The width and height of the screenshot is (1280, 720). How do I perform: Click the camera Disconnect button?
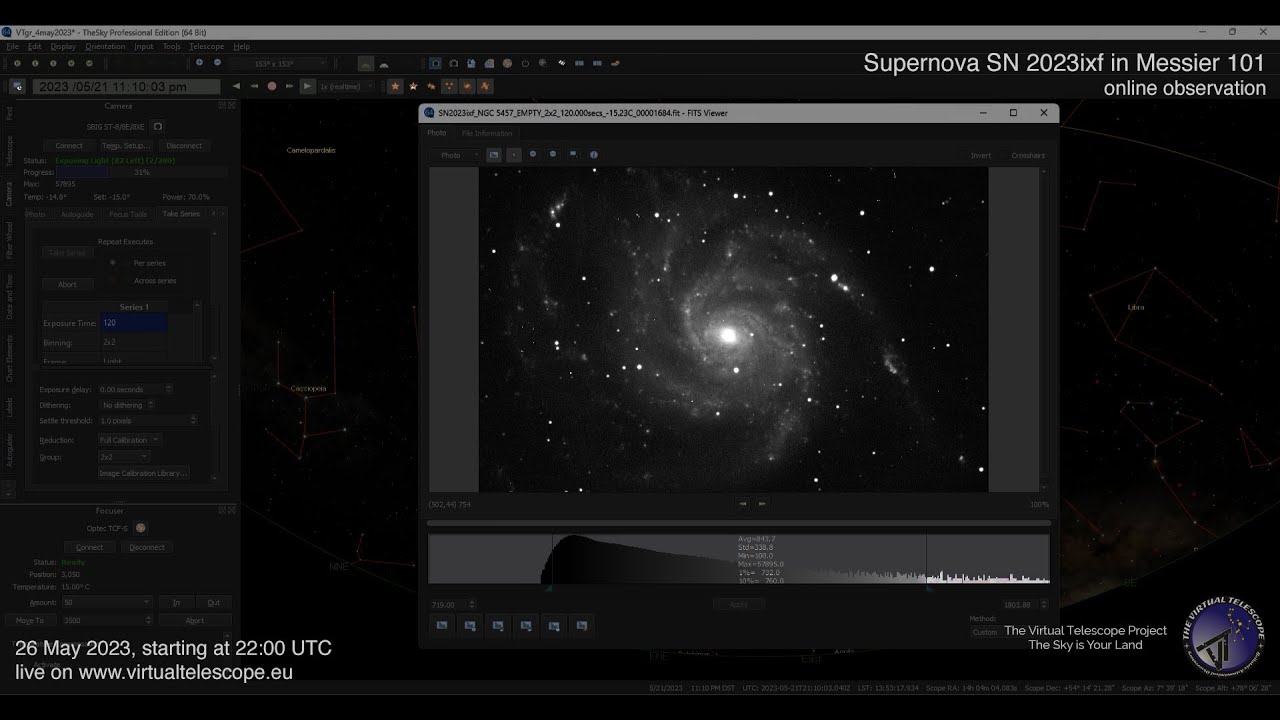(x=184, y=146)
